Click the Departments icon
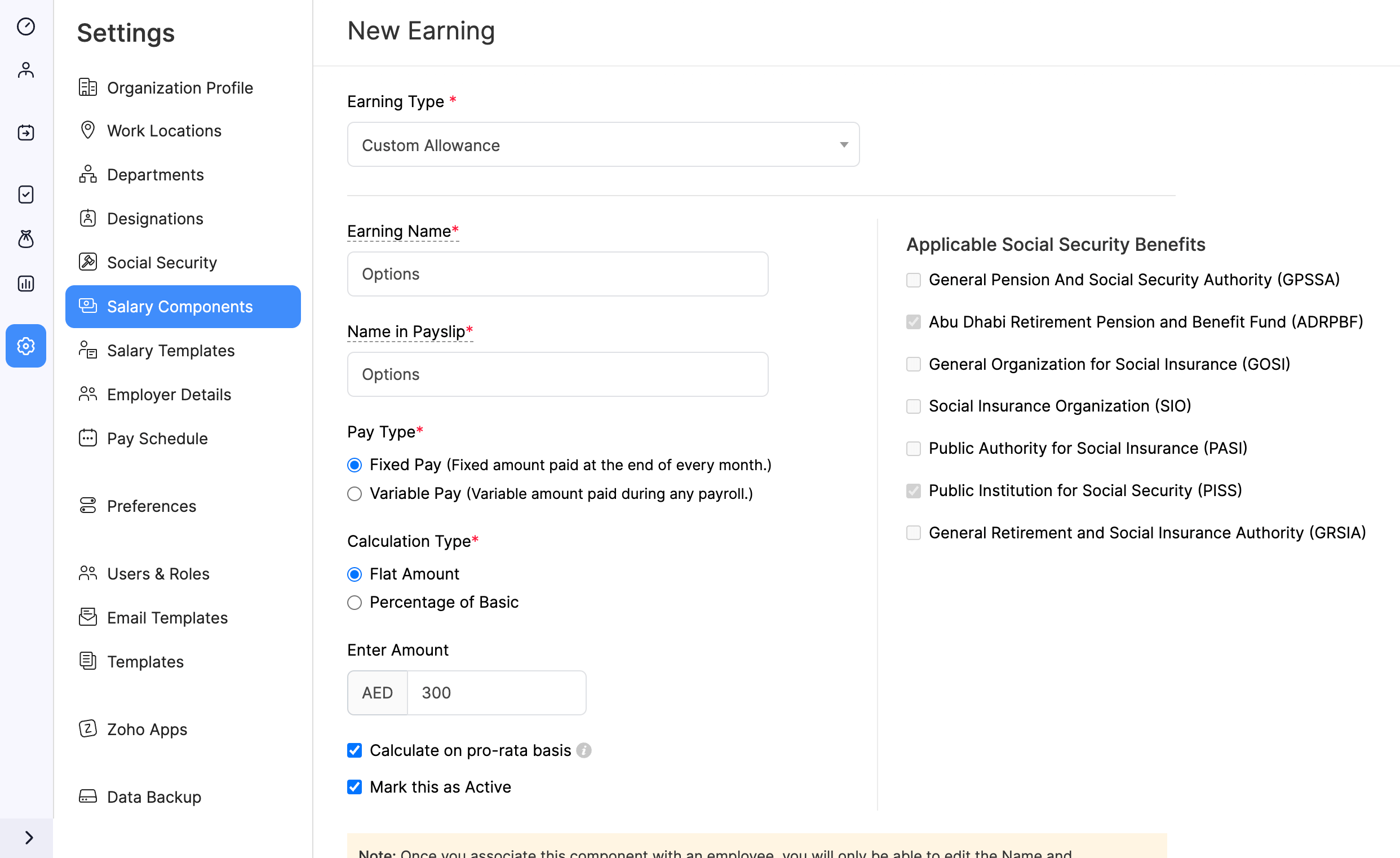The width and height of the screenshot is (1400, 858). (88, 173)
